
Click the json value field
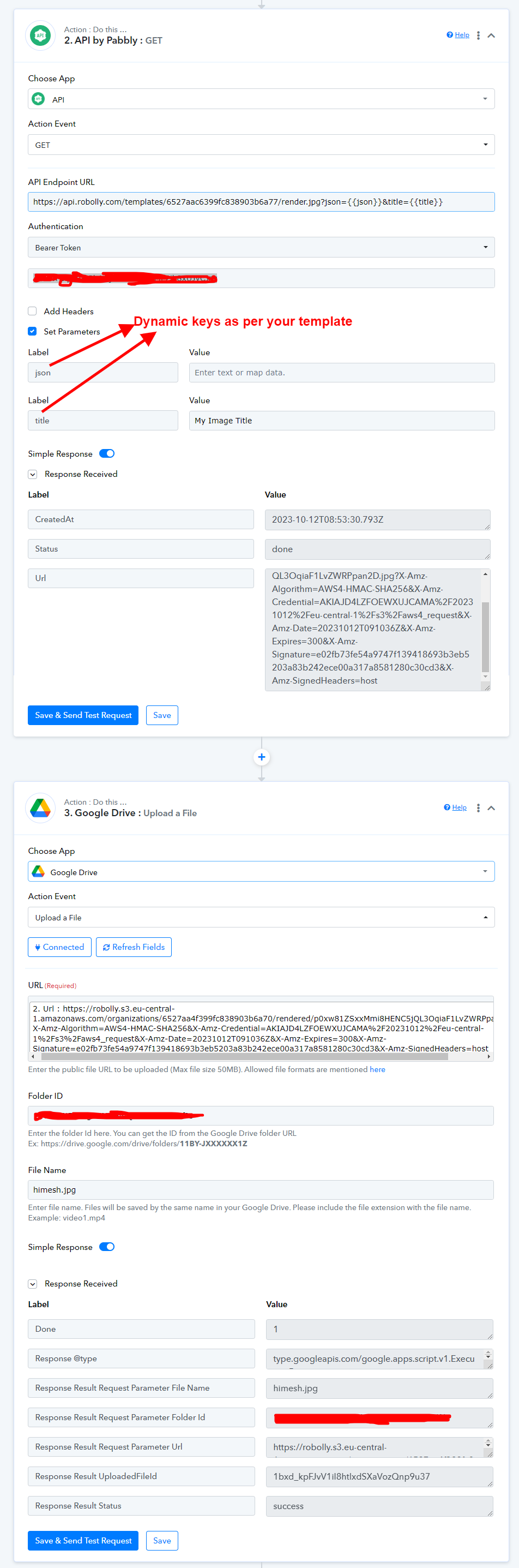[341, 373]
